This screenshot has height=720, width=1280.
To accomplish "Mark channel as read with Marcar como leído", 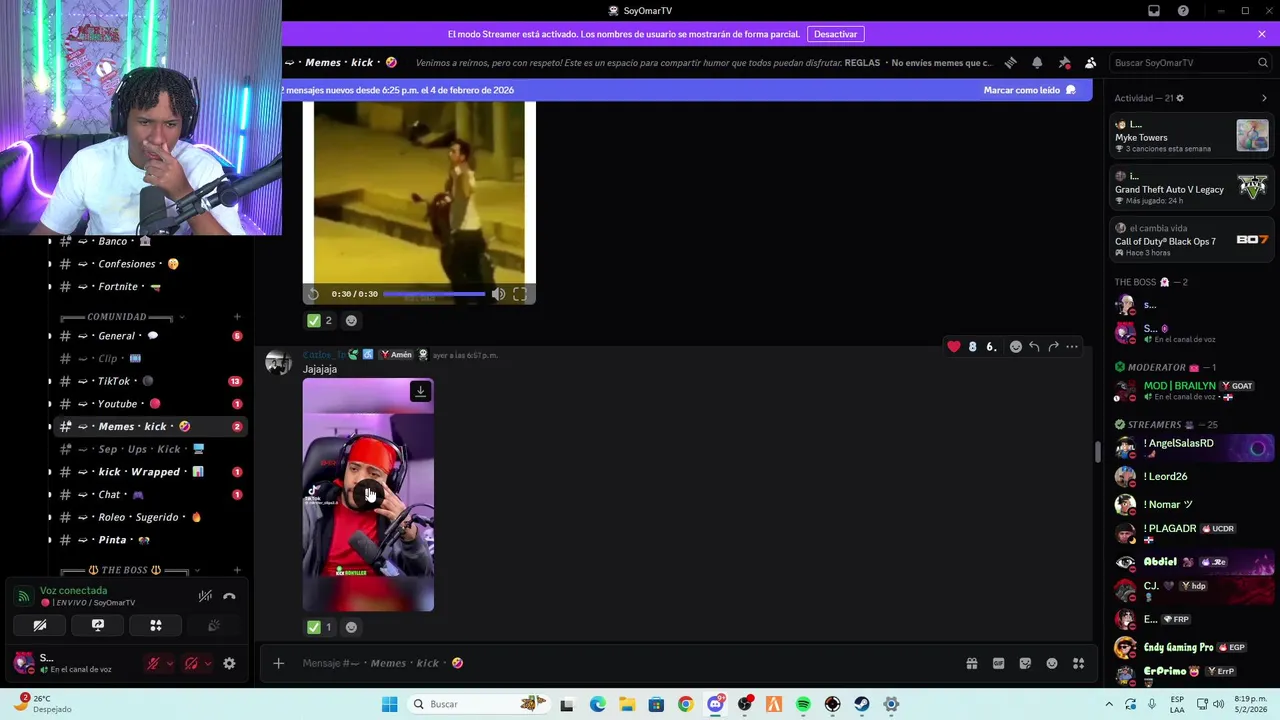I will coord(1029,90).
